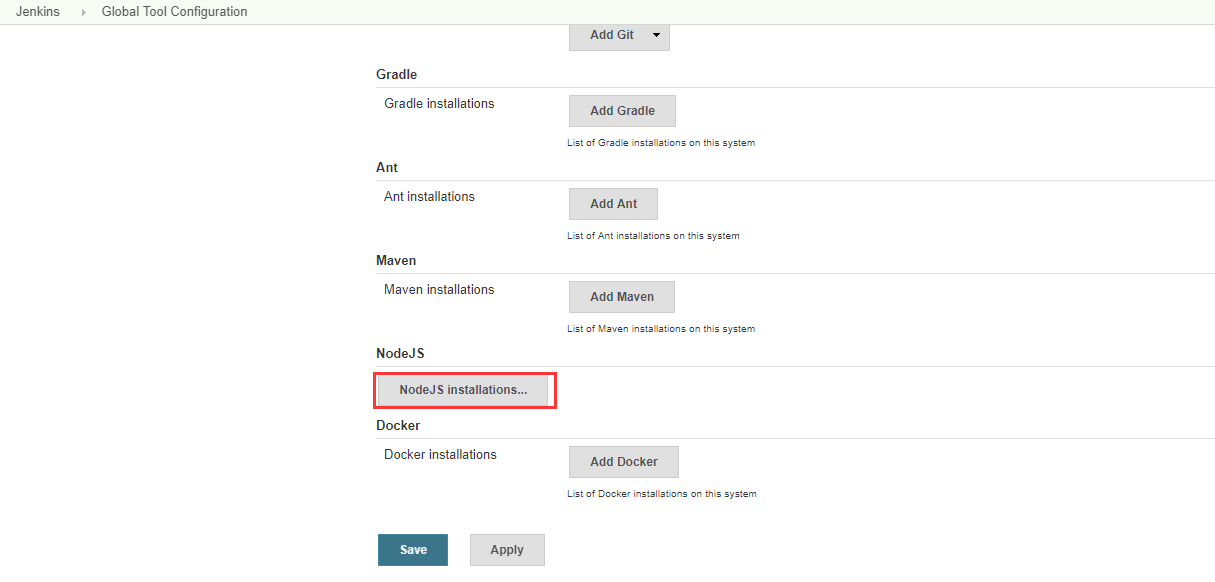
Task: Click the Gradle installations label
Action: pyautogui.click(x=439, y=104)
